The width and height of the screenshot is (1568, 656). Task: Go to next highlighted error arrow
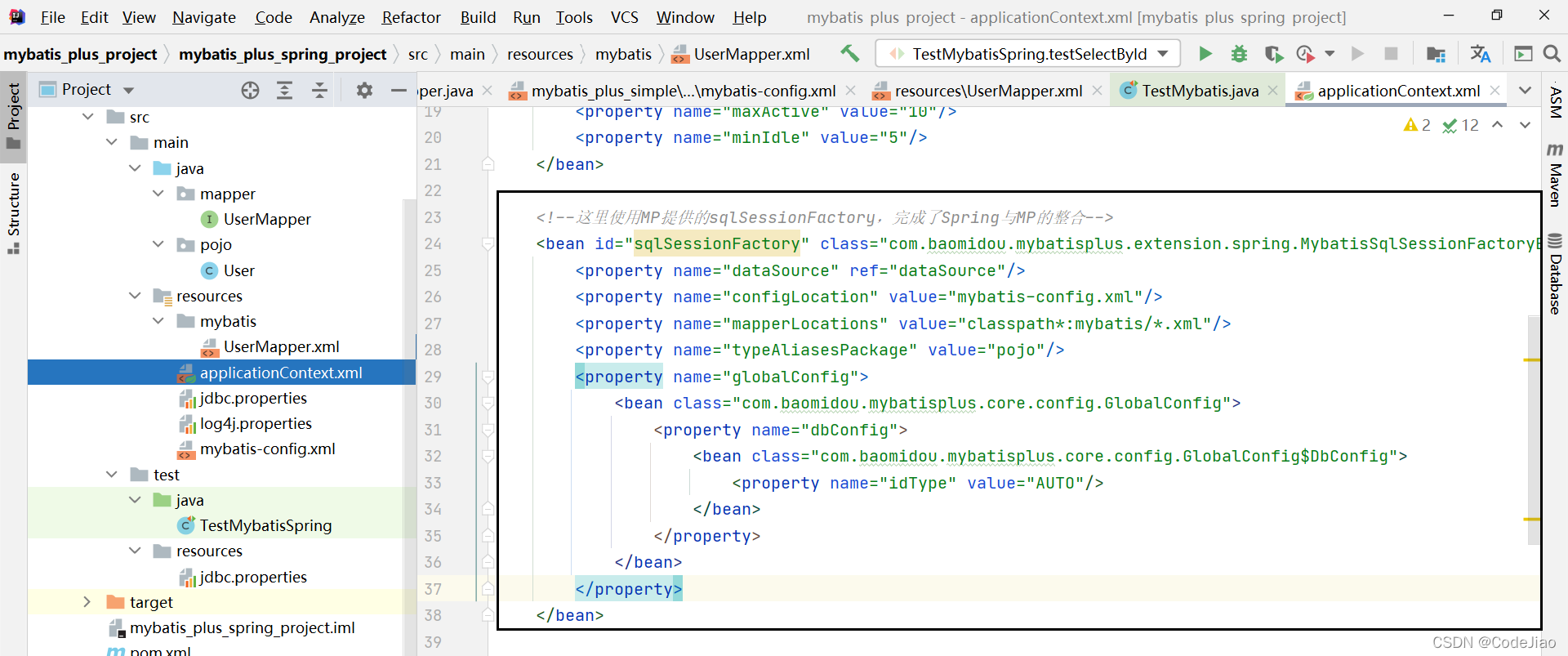tap(1525, 125)
